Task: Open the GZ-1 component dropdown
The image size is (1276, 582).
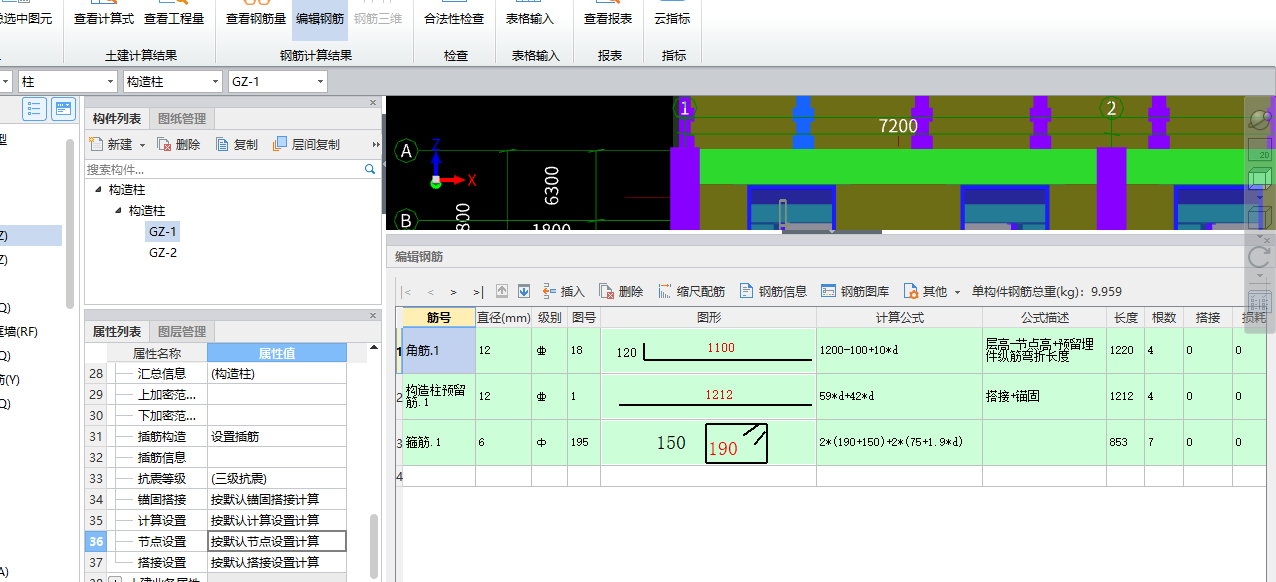Action: 278,82
